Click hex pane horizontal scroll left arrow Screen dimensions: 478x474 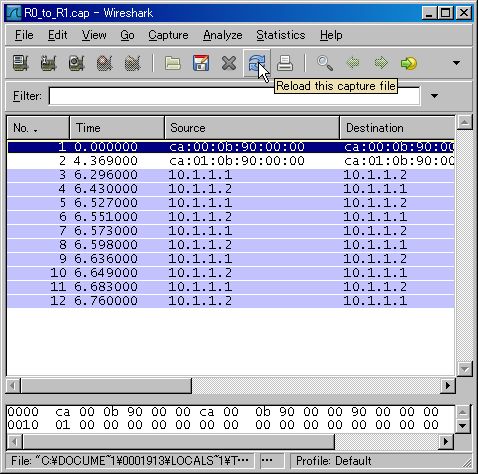[14, 442]
